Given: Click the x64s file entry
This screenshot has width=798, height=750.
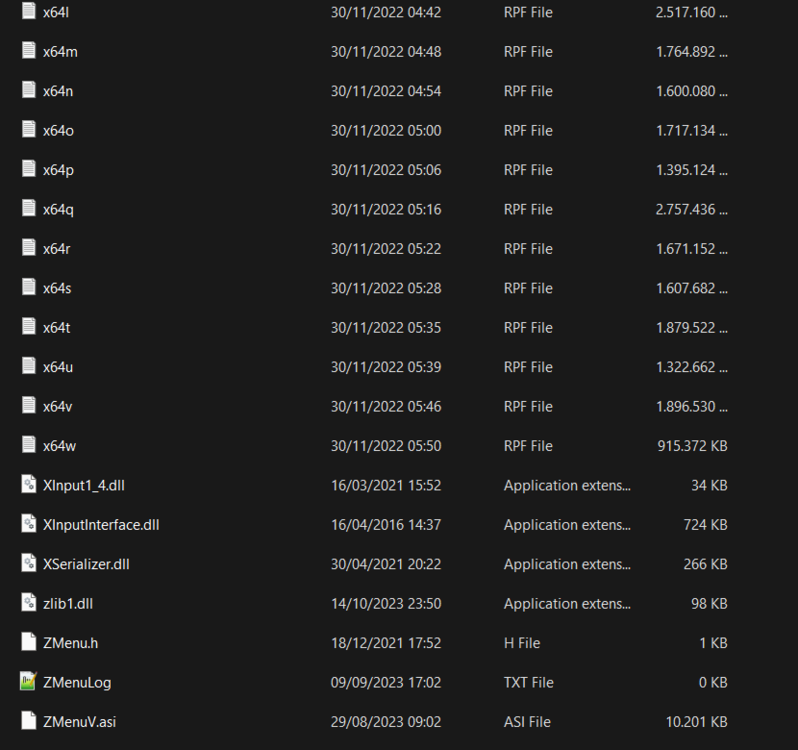Looking at the screenshot, I should [374, 288].
